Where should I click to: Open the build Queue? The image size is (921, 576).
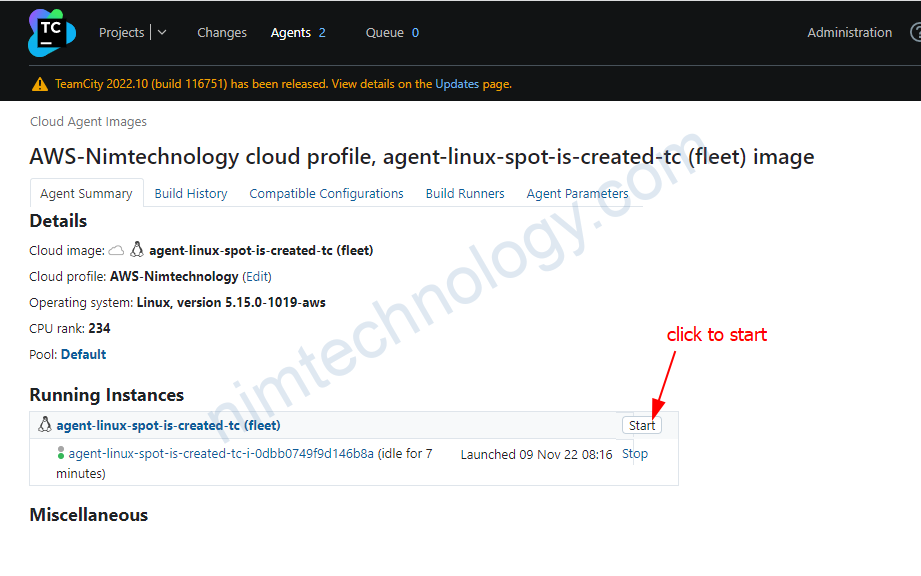click(x=385, y=32)
